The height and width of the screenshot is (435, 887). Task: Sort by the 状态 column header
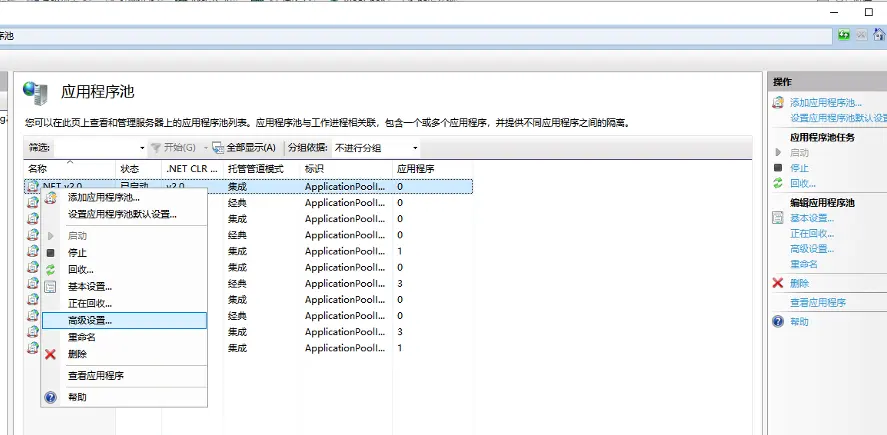139,169
